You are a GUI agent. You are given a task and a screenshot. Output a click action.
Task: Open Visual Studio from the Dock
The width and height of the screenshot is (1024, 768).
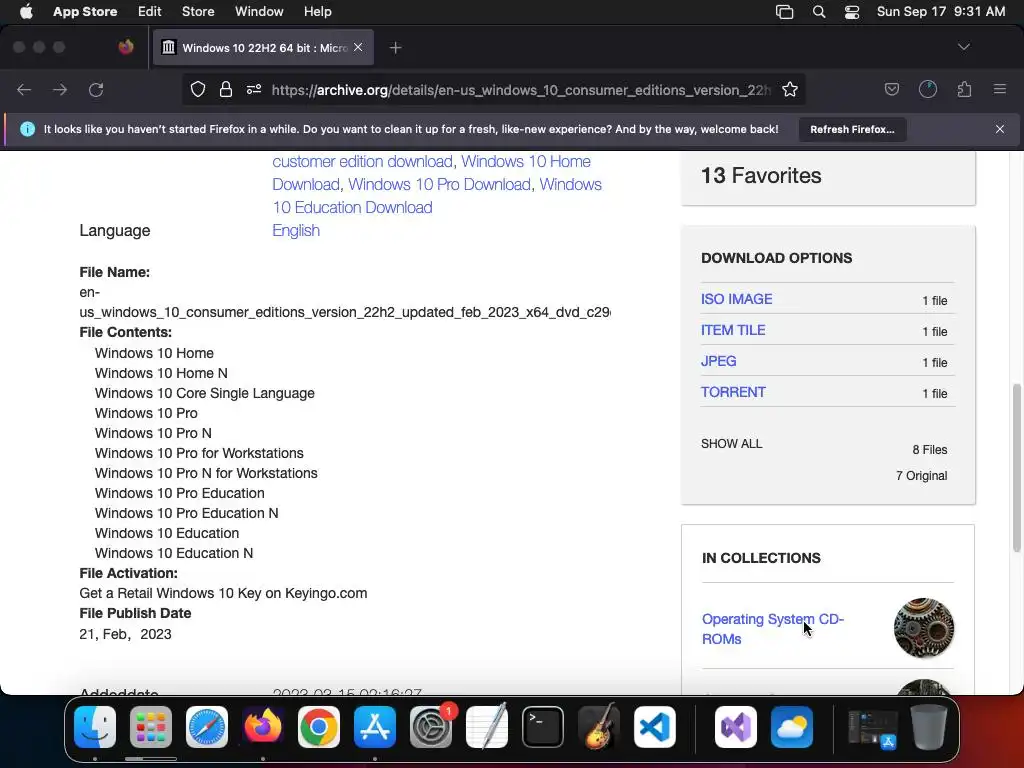736,726
